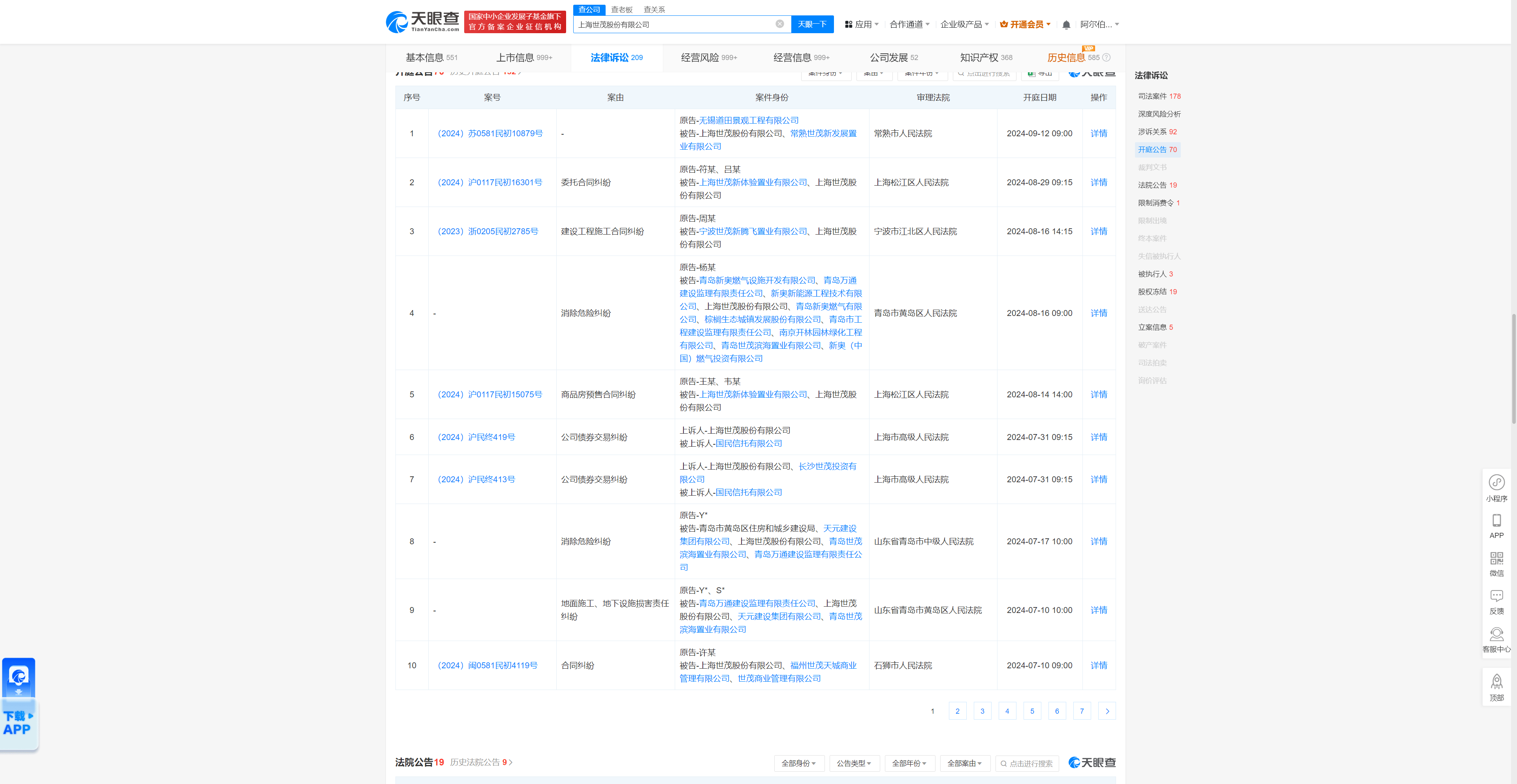Open the 全部身份 filter

pyautogui.click(x=798, y=763)
